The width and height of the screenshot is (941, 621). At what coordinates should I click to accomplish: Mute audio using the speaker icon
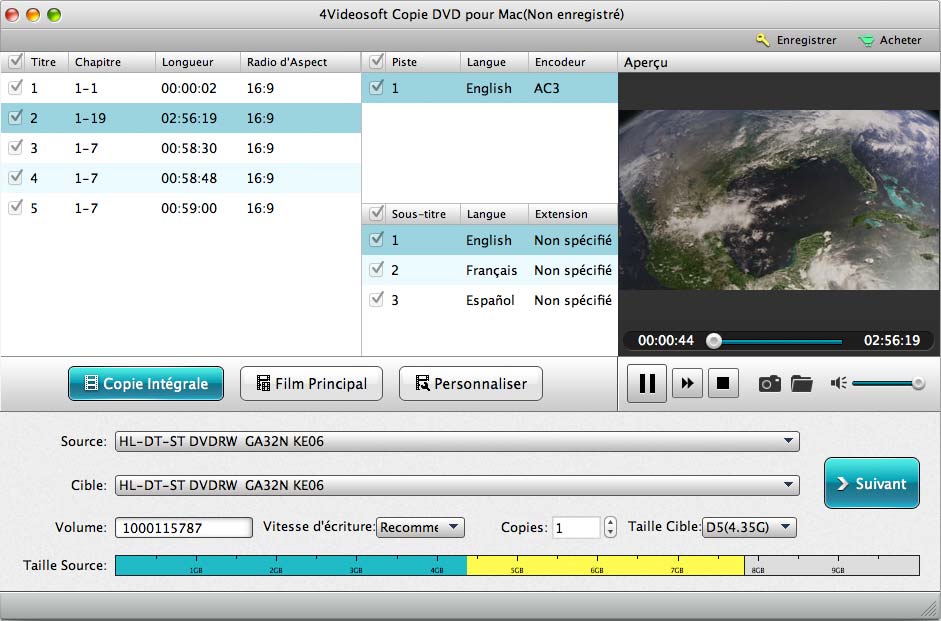click(x=838, y=384)
